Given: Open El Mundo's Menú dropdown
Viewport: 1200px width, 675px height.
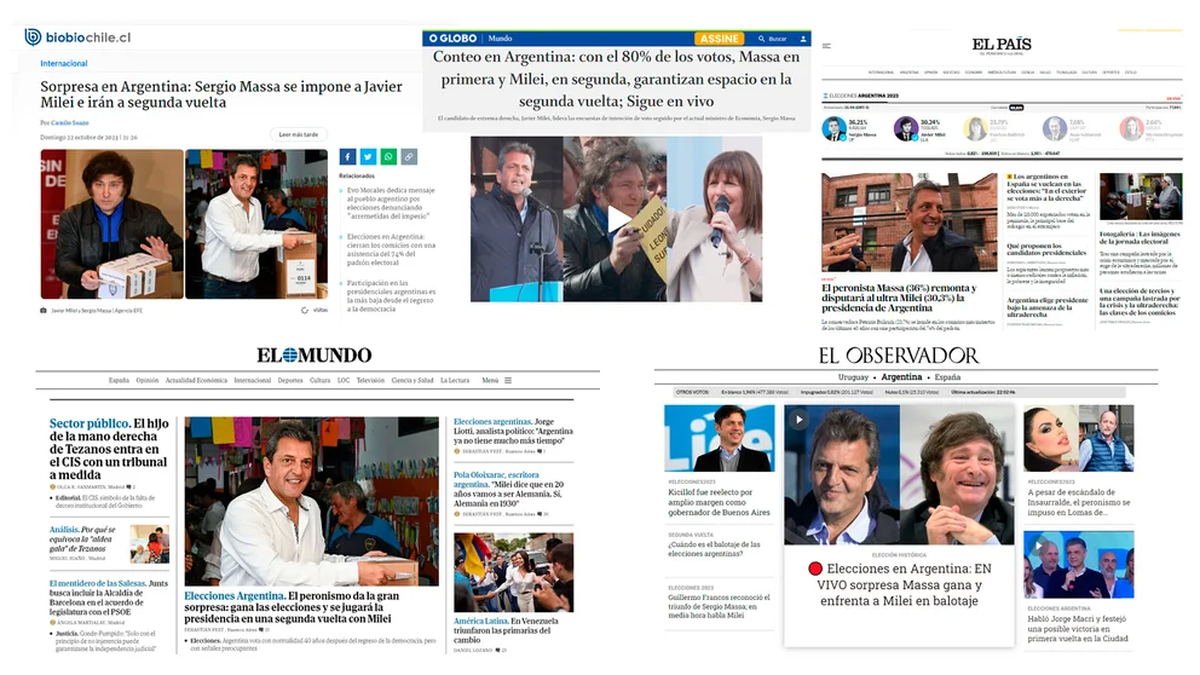Looking at the screenshot, I should [x=492, y=380].
